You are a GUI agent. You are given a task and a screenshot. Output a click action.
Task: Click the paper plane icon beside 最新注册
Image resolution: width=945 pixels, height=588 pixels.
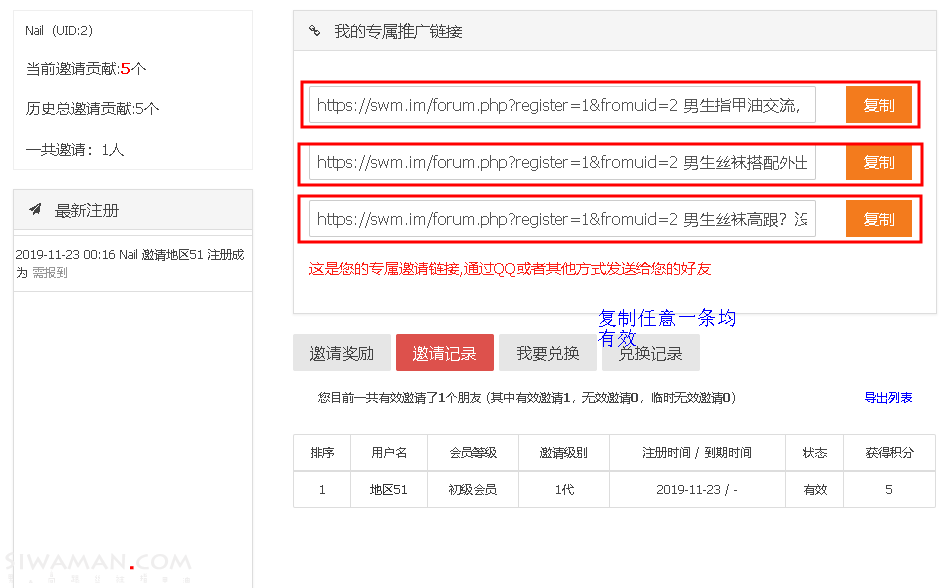click(35, 210)
